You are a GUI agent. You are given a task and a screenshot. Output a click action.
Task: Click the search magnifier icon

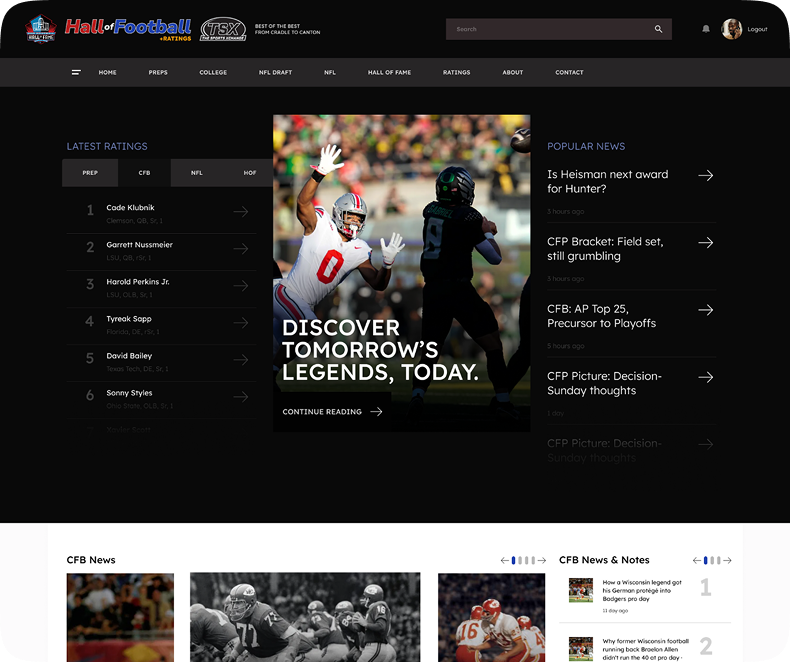pos(659,29)
